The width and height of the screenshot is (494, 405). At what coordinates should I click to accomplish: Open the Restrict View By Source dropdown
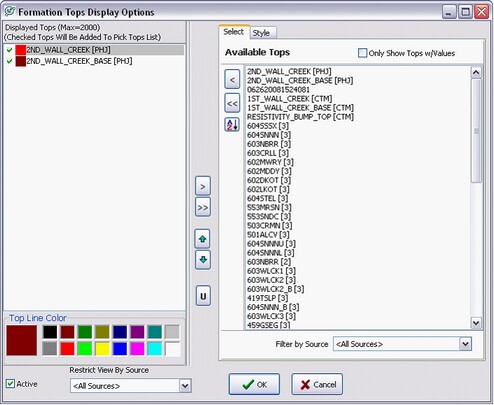tap(185, 386)
